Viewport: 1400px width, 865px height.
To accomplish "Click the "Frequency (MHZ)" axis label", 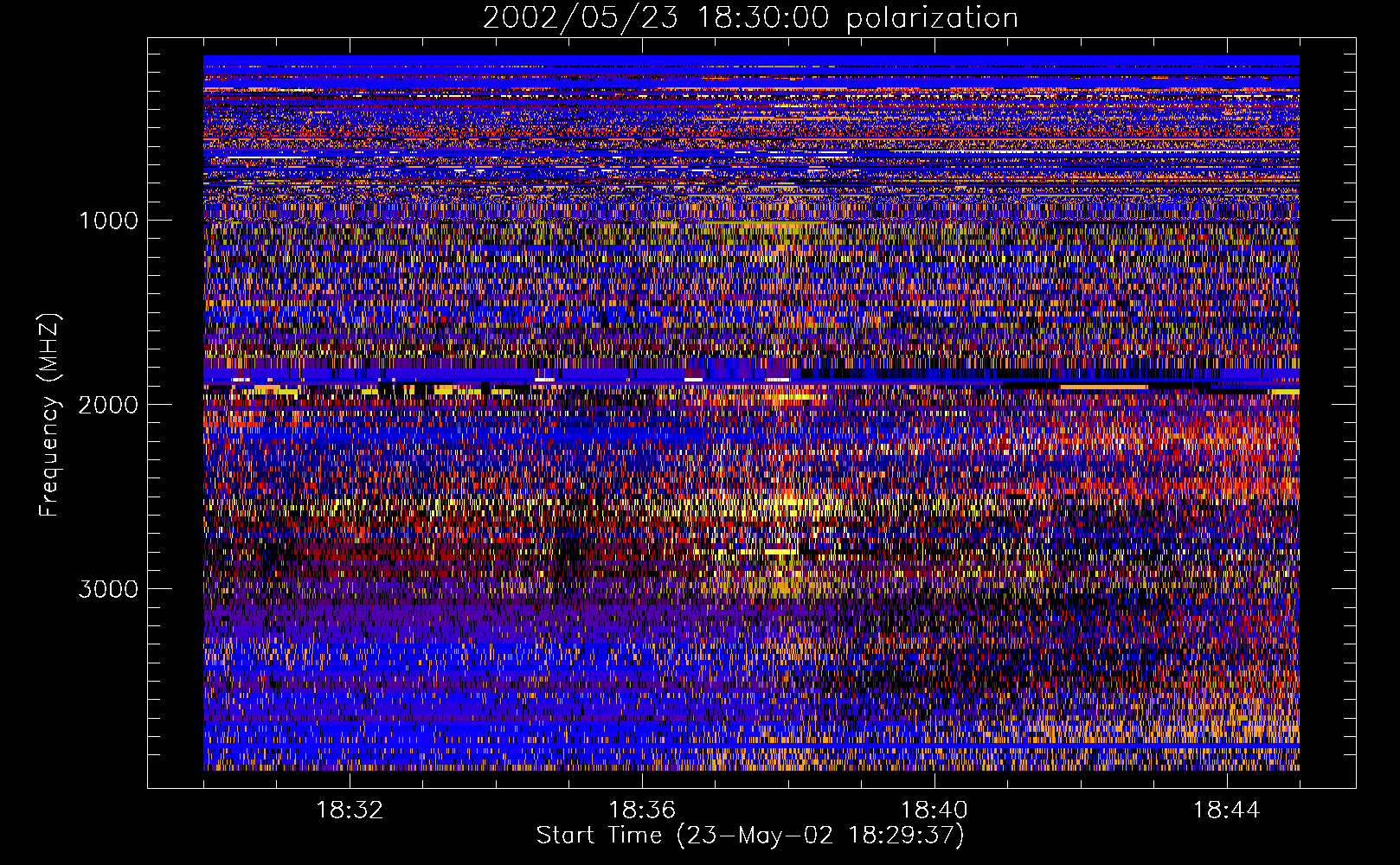I will (50, 416).
